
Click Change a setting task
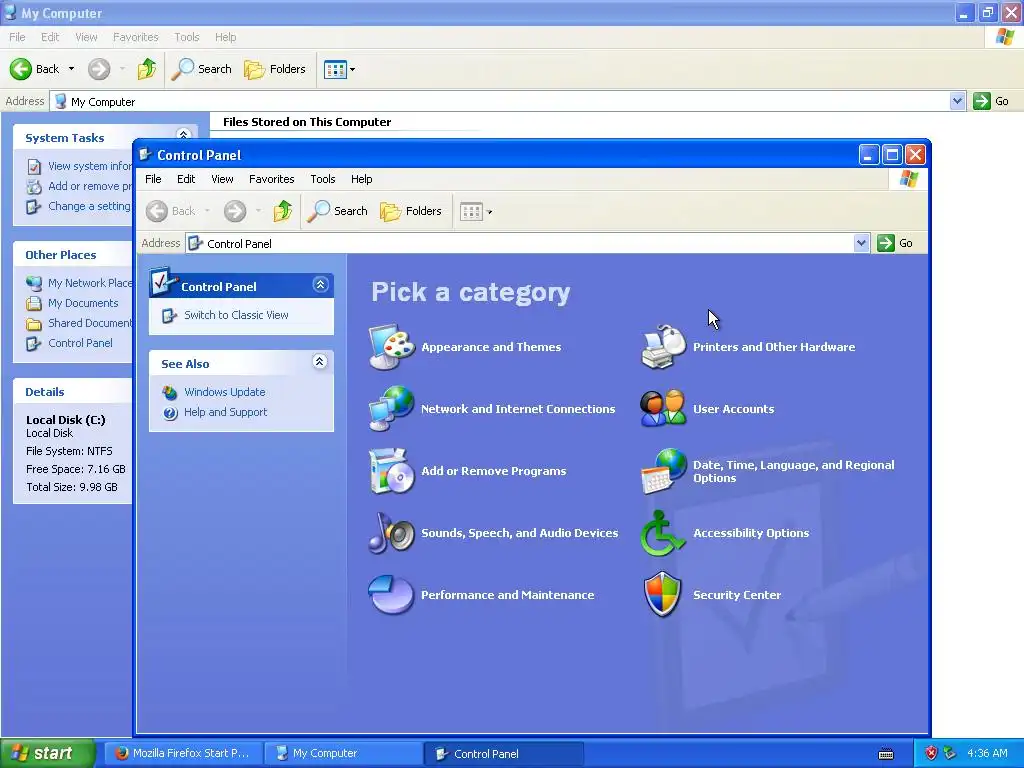coord(90,206)
